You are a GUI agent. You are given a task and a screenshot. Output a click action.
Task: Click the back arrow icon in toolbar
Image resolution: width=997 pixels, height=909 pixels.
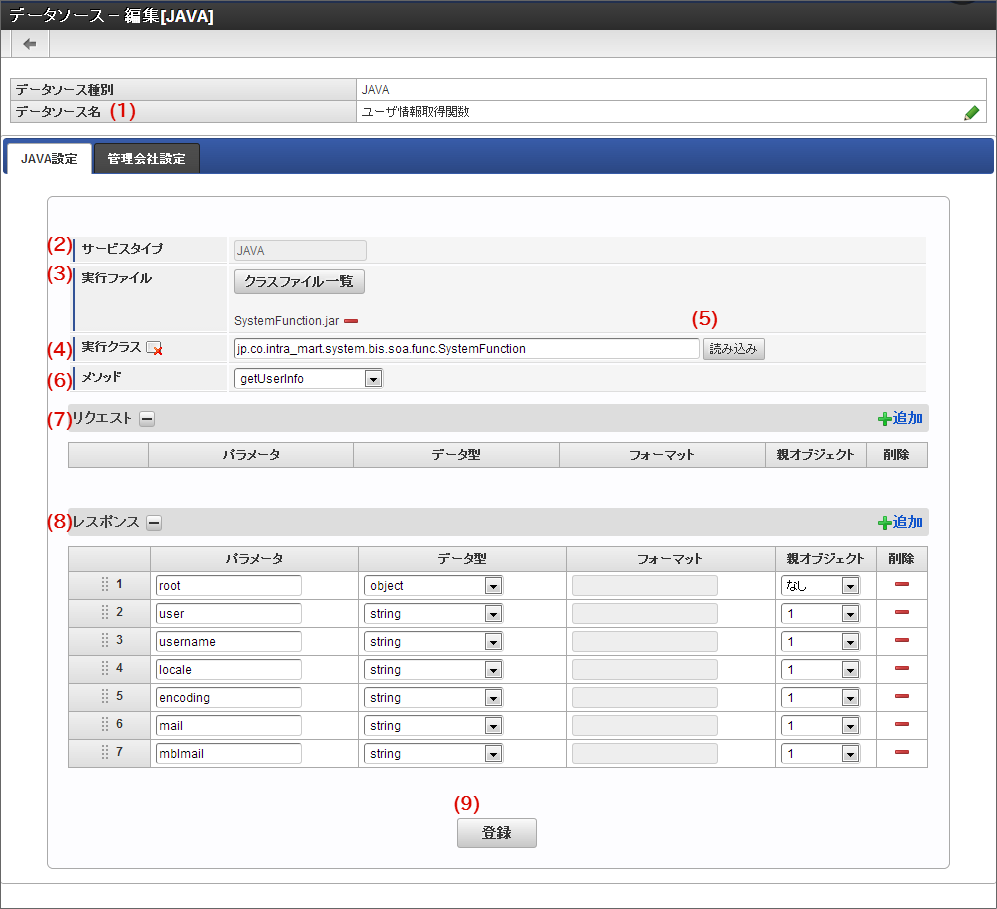(29, 44)
